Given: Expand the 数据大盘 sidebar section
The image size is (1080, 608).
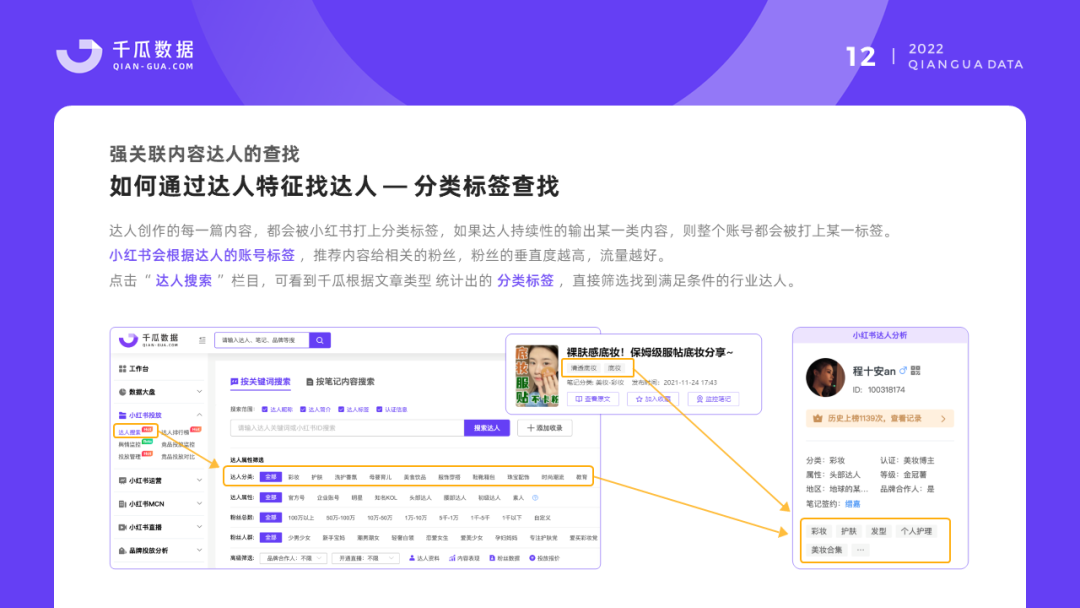Looking at the screenshot, I should tap(199, 392).
